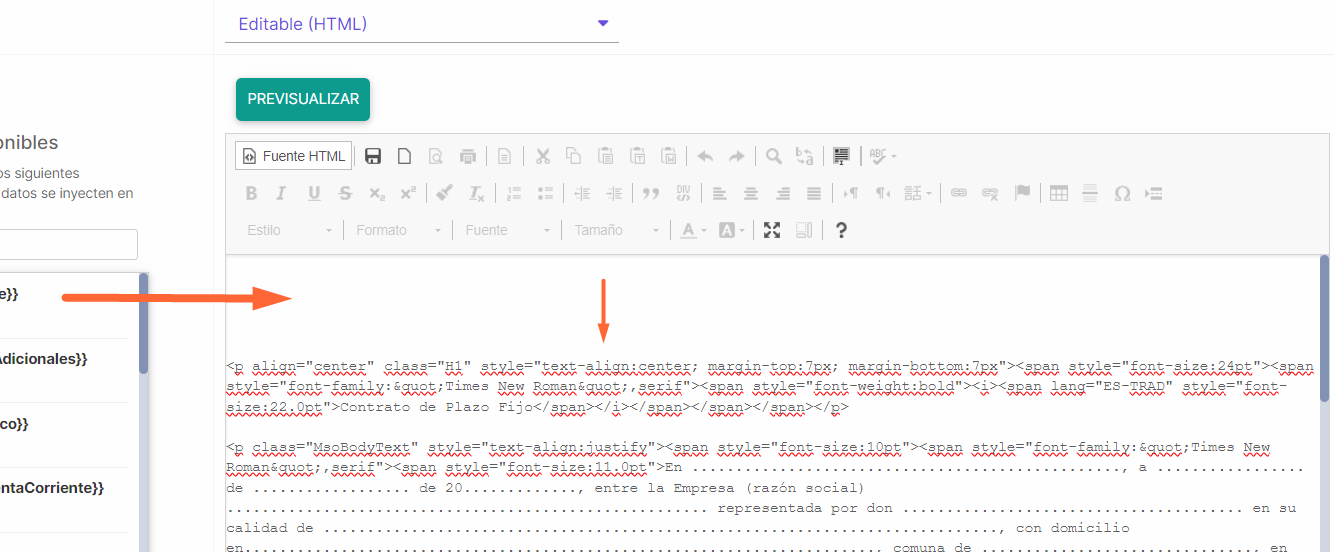Open the background color picker

click(731, 230)
